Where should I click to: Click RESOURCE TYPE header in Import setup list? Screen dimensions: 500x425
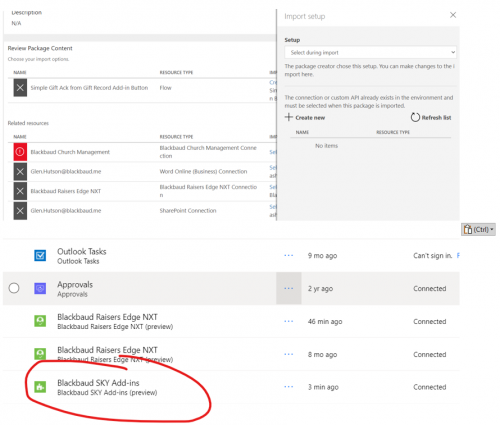tap(393, 132)
